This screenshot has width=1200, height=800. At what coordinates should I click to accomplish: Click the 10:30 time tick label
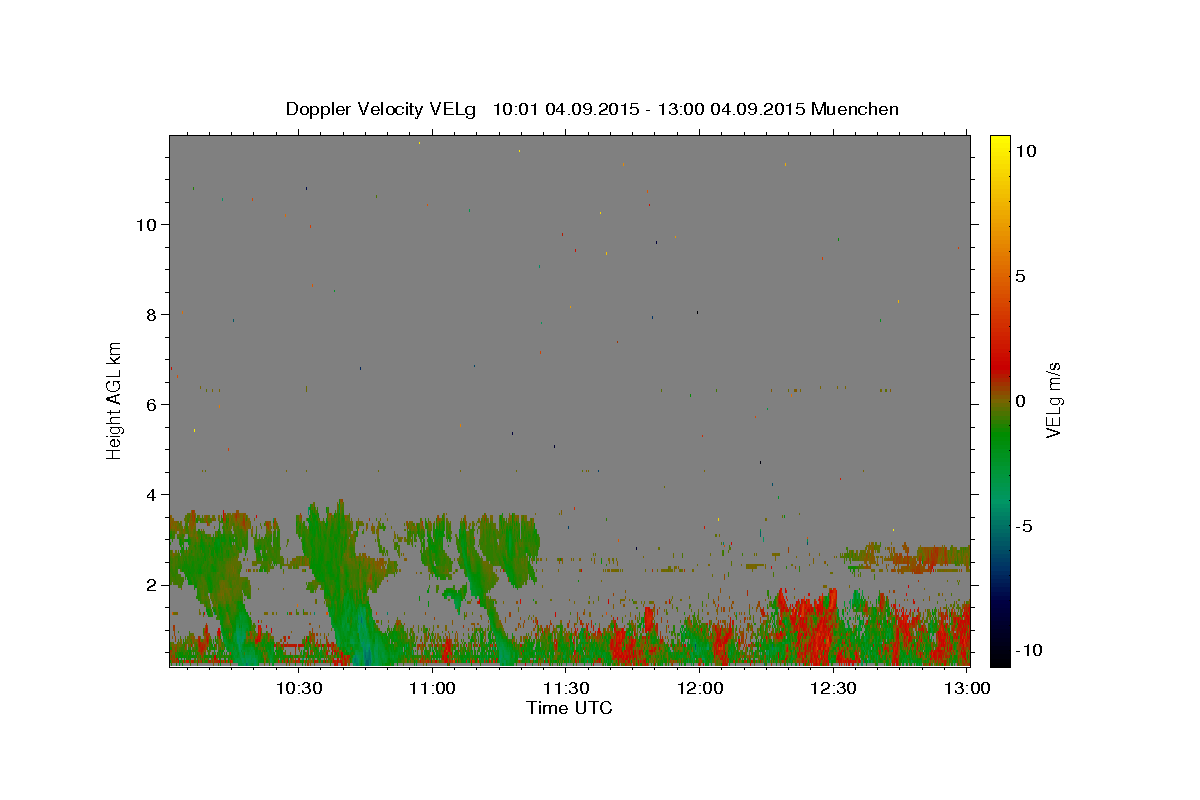[x=298, y=688]
